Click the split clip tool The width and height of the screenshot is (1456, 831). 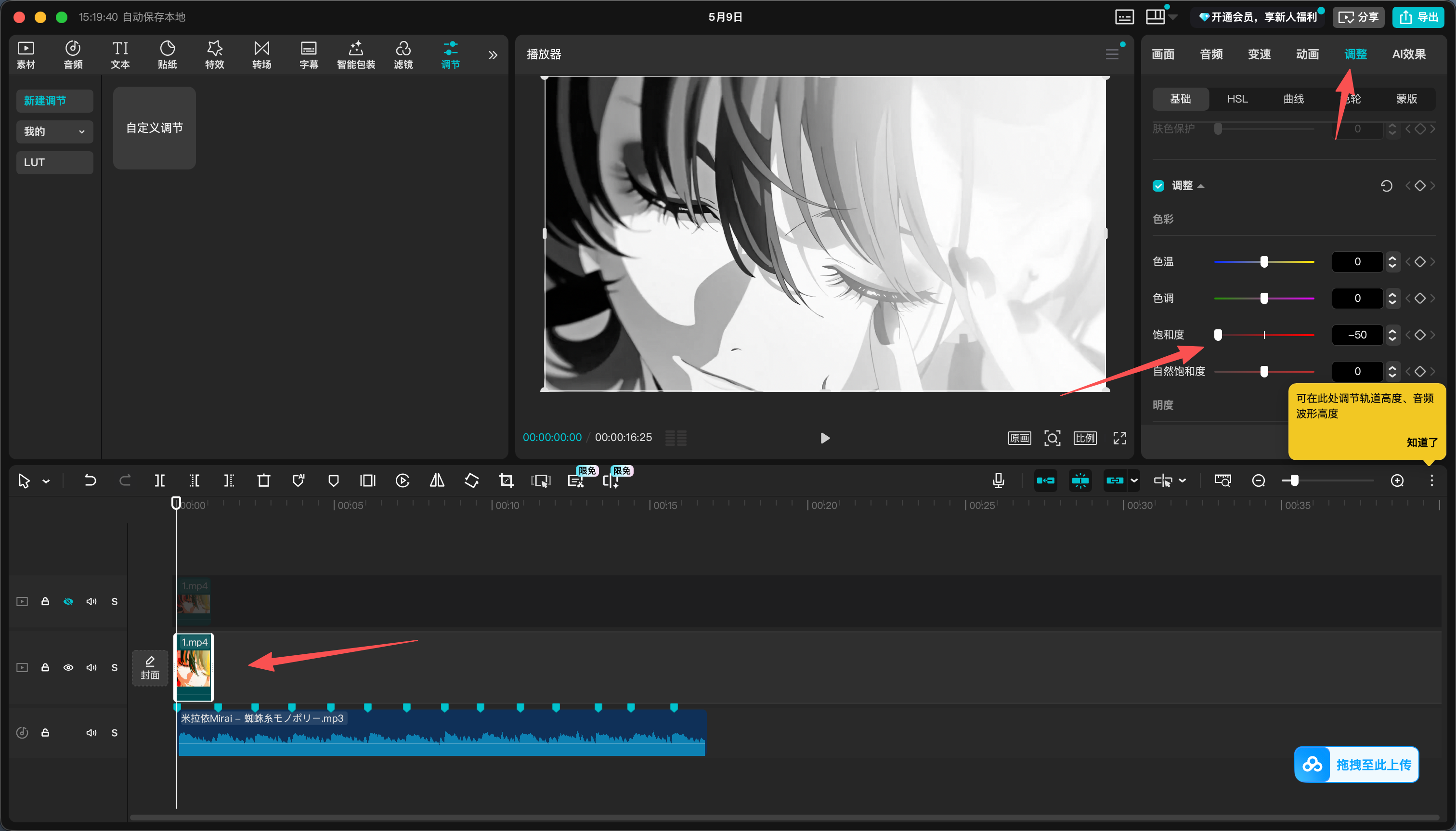(160, 480)
